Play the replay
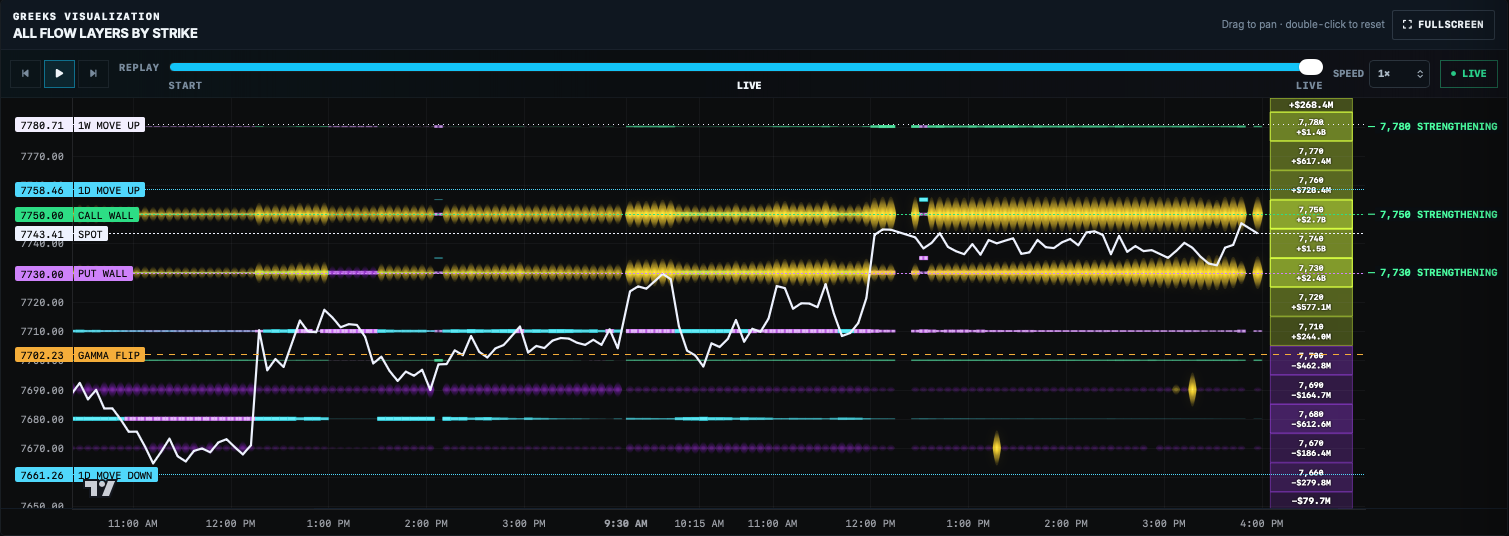Screen dimensions: 1509x536 pyautogui.click(x=59, y=73)
